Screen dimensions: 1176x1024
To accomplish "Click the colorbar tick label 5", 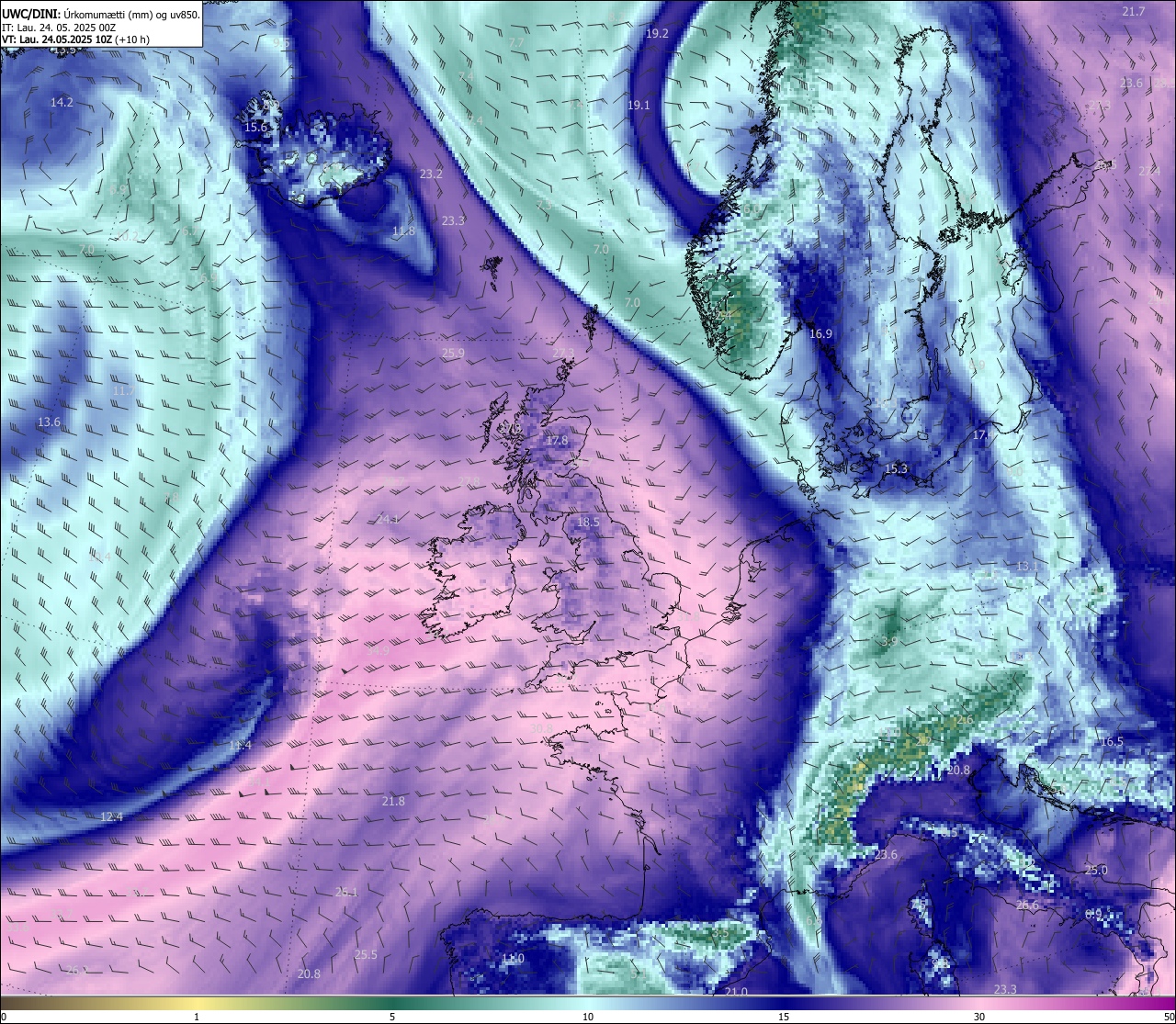I will tap(392, 1017).
